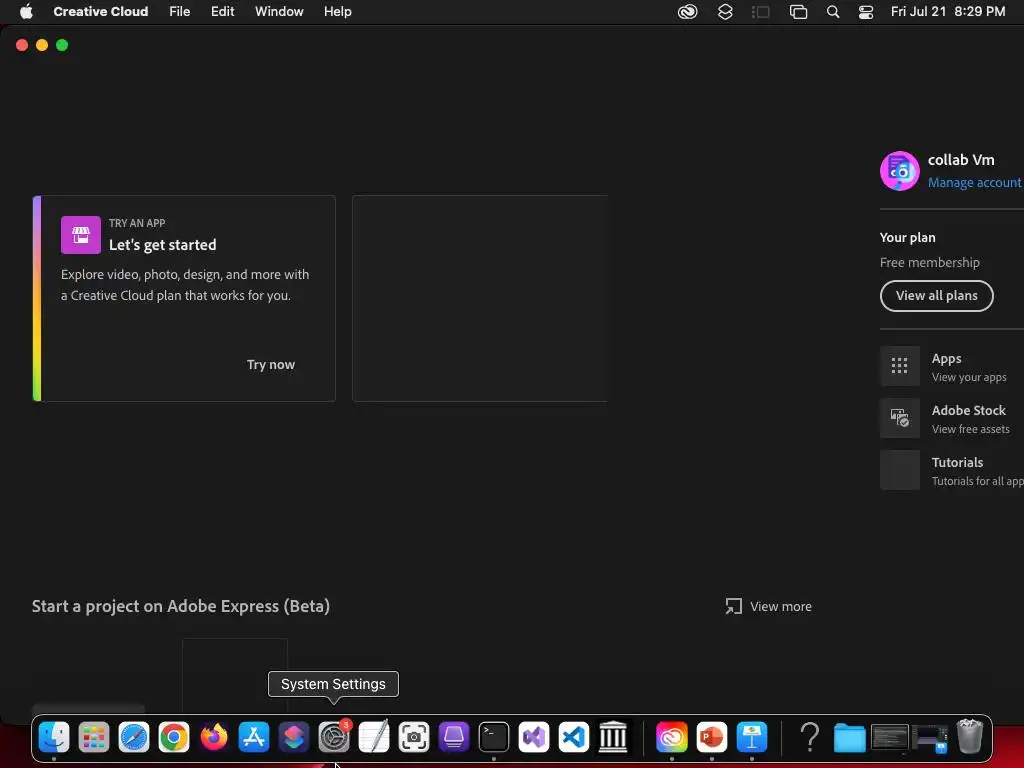Viewport: 1024px width, 768px height.
Task: Launch Safari from the dock
Action: (134, 737)
